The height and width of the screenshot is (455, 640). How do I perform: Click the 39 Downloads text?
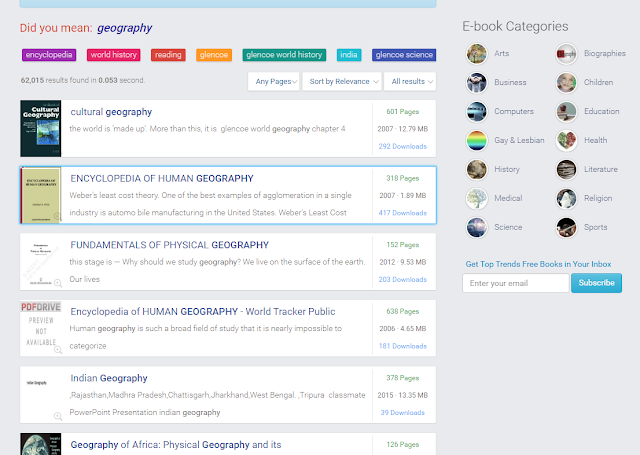click(x=402, y=413)
